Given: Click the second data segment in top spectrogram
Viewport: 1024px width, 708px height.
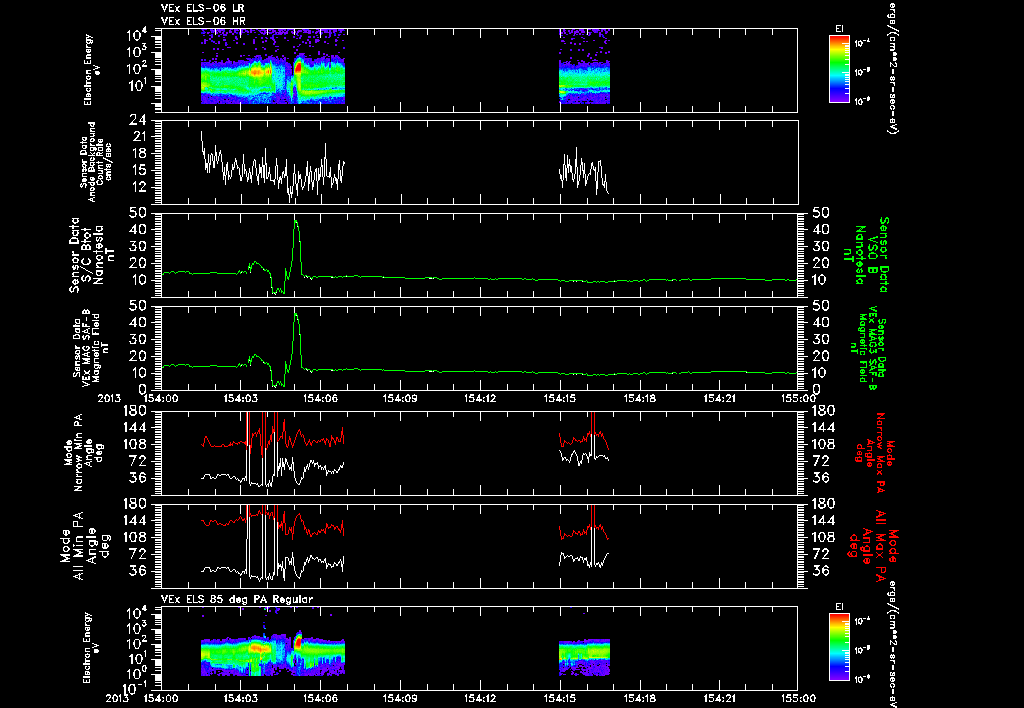Looking at the screenshot, I should pyautogui.click(x=584, y=66).
